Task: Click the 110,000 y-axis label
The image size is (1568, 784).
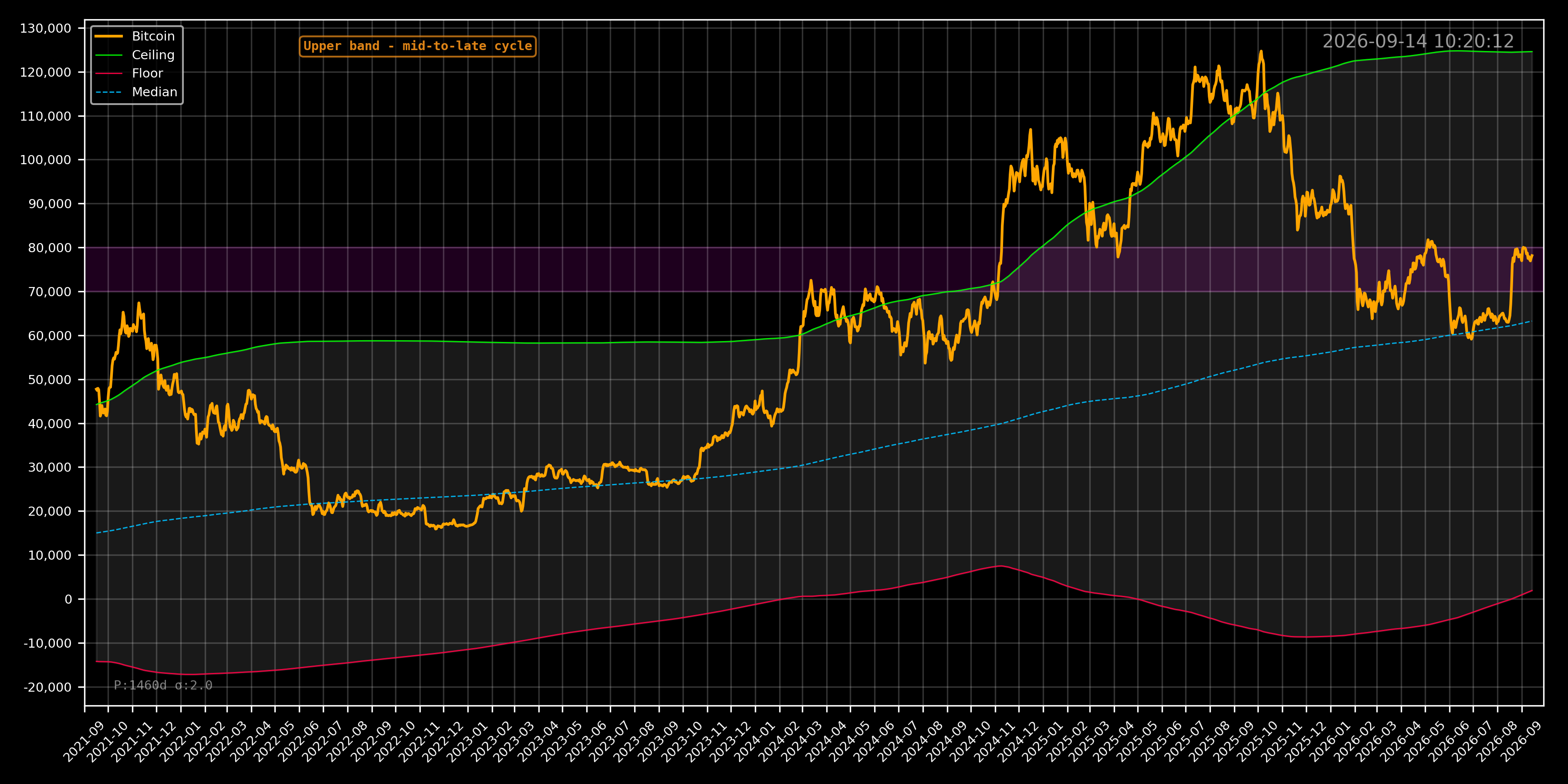Action: click(46, 116)
